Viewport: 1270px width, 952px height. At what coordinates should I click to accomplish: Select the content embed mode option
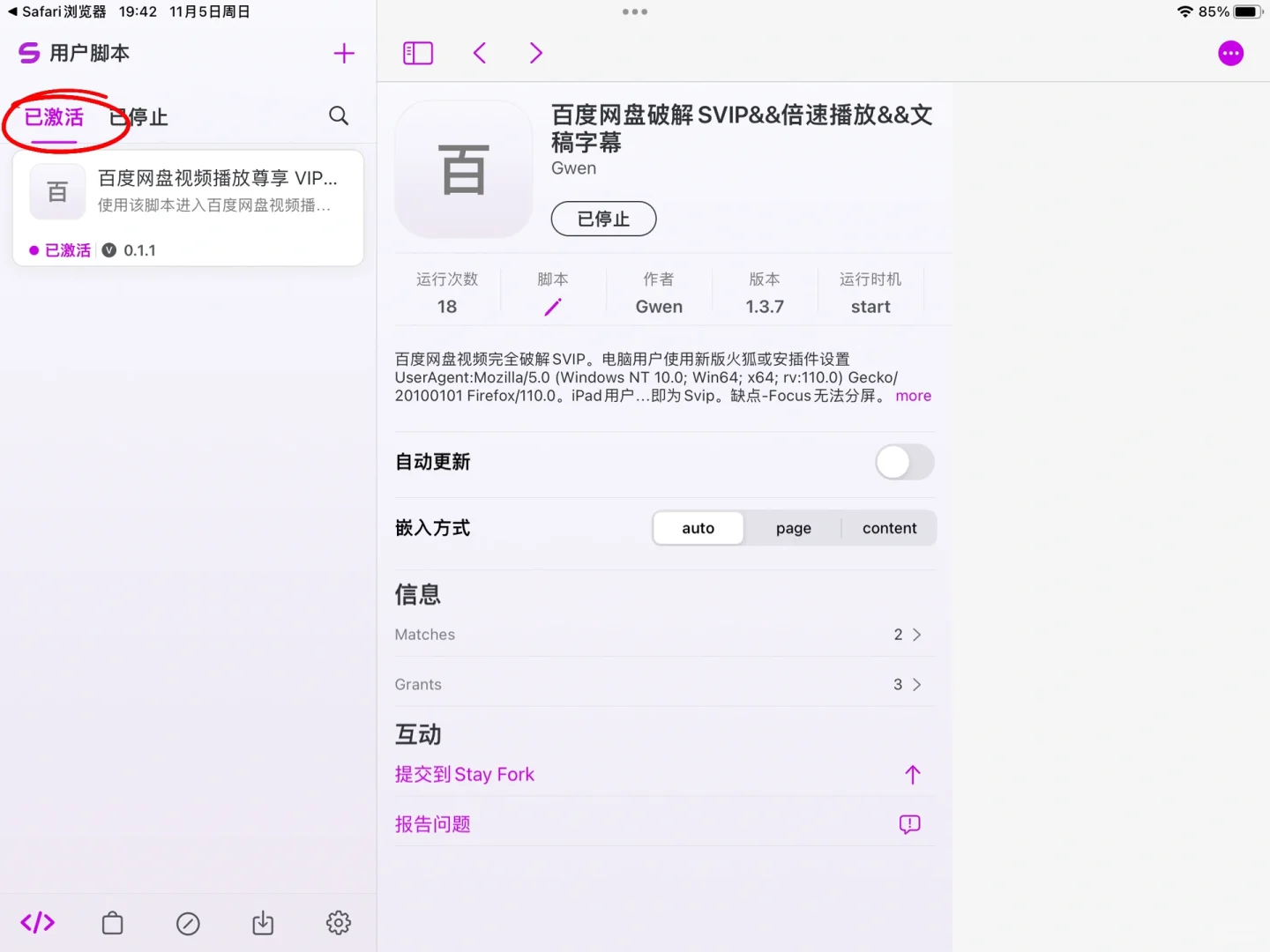point(889,527)
